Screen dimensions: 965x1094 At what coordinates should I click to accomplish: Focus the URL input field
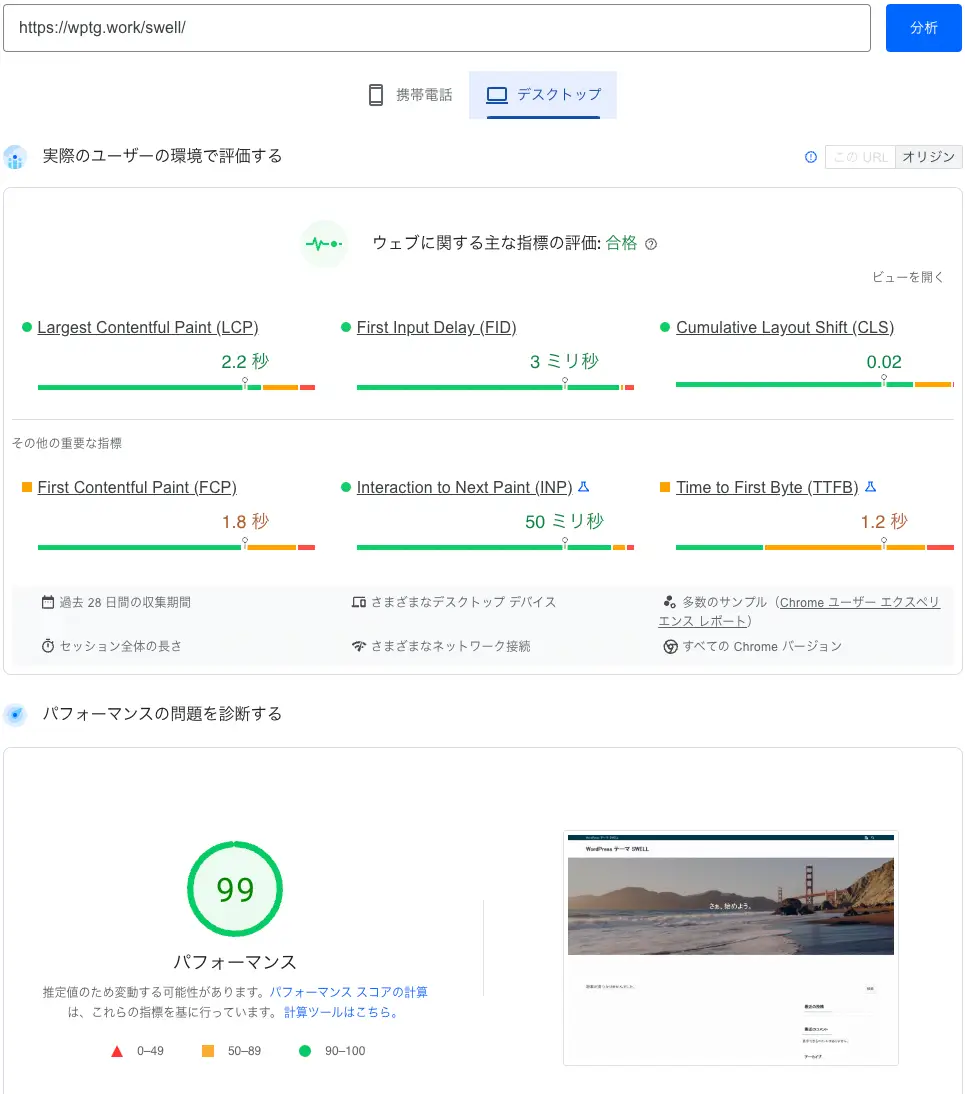click(437, 28)
